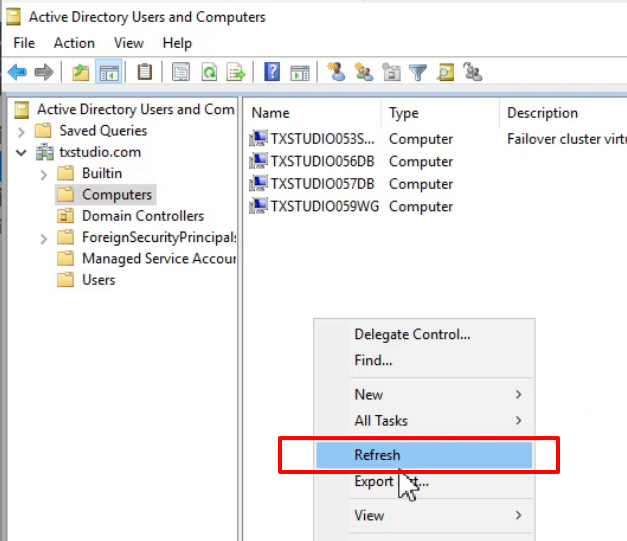Choose Export List... in context menu
Screen dimensions: 627x541
tap(424, 481)
